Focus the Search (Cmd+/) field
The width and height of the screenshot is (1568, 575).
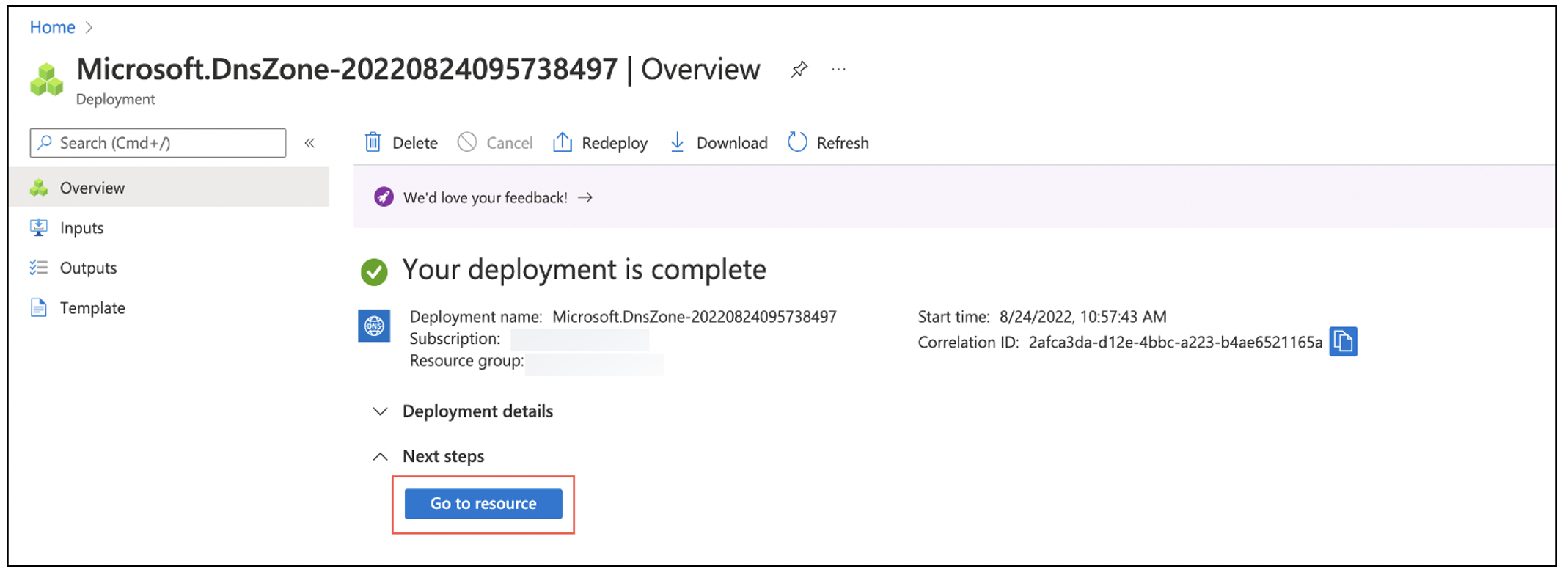click(x=158, y=143)
